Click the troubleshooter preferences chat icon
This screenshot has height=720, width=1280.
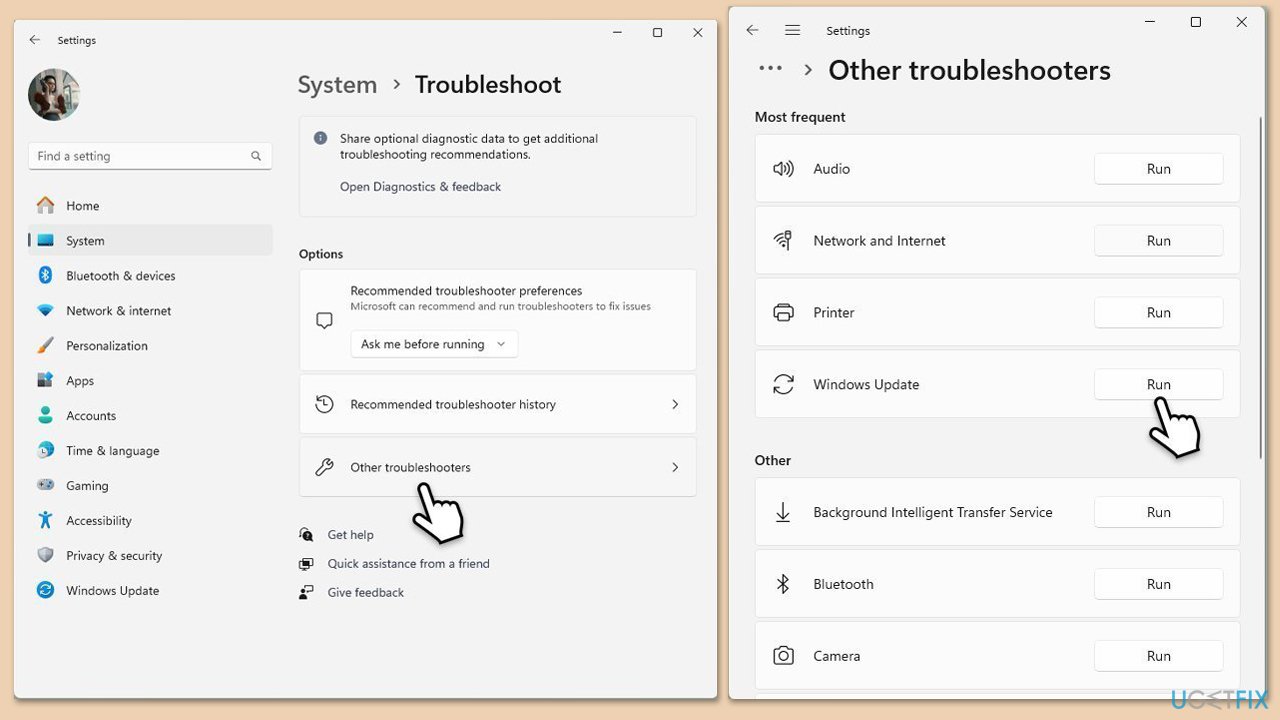coord(324,321)
